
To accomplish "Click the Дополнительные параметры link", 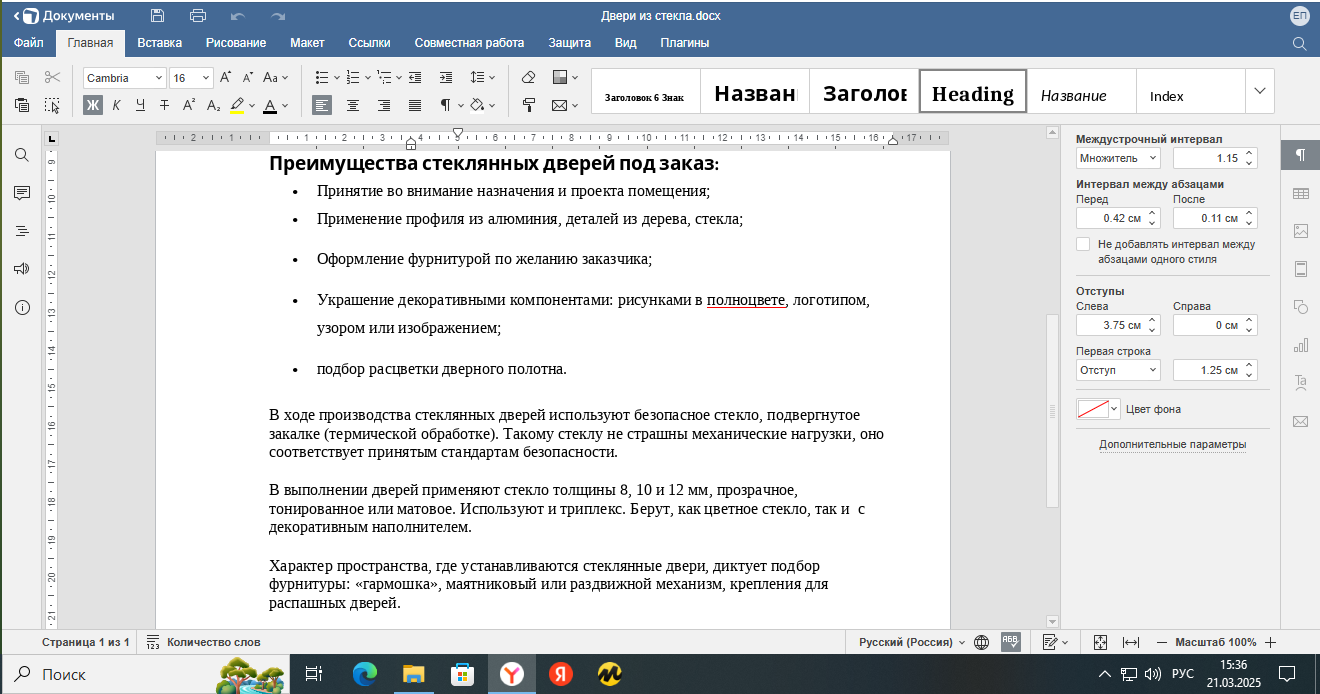I will [x=1172, y=444].
